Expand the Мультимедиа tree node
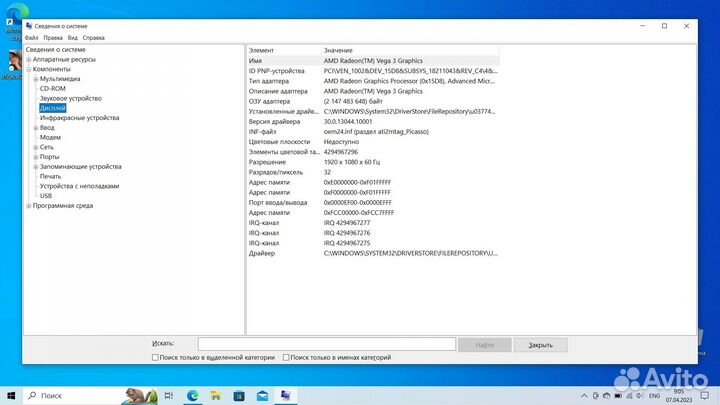 click(36, 79)
